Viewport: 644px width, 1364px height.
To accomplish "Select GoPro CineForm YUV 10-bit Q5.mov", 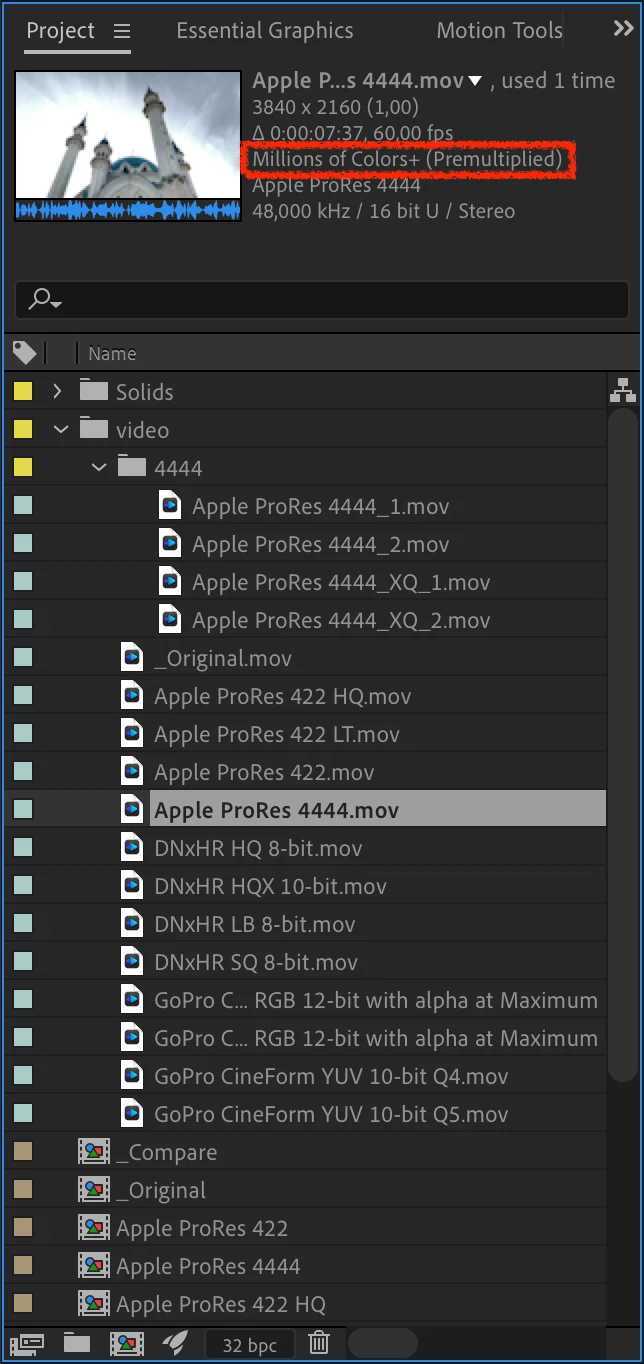I will click(331, 1114).
